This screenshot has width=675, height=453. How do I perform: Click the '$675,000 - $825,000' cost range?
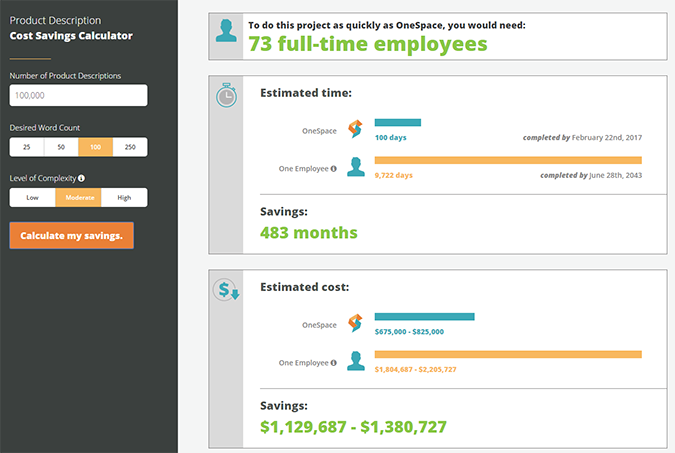click(x=409, y=332)
